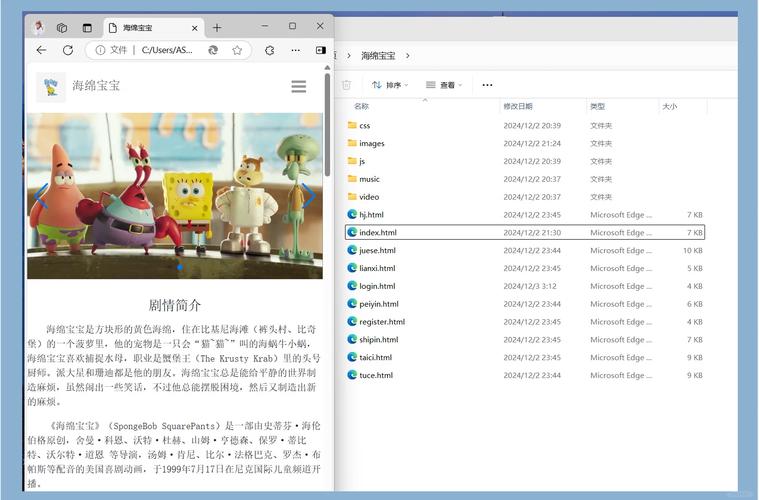Click the blue carousel indicator dot
The image size is (759, 500).
click(180, 267)
